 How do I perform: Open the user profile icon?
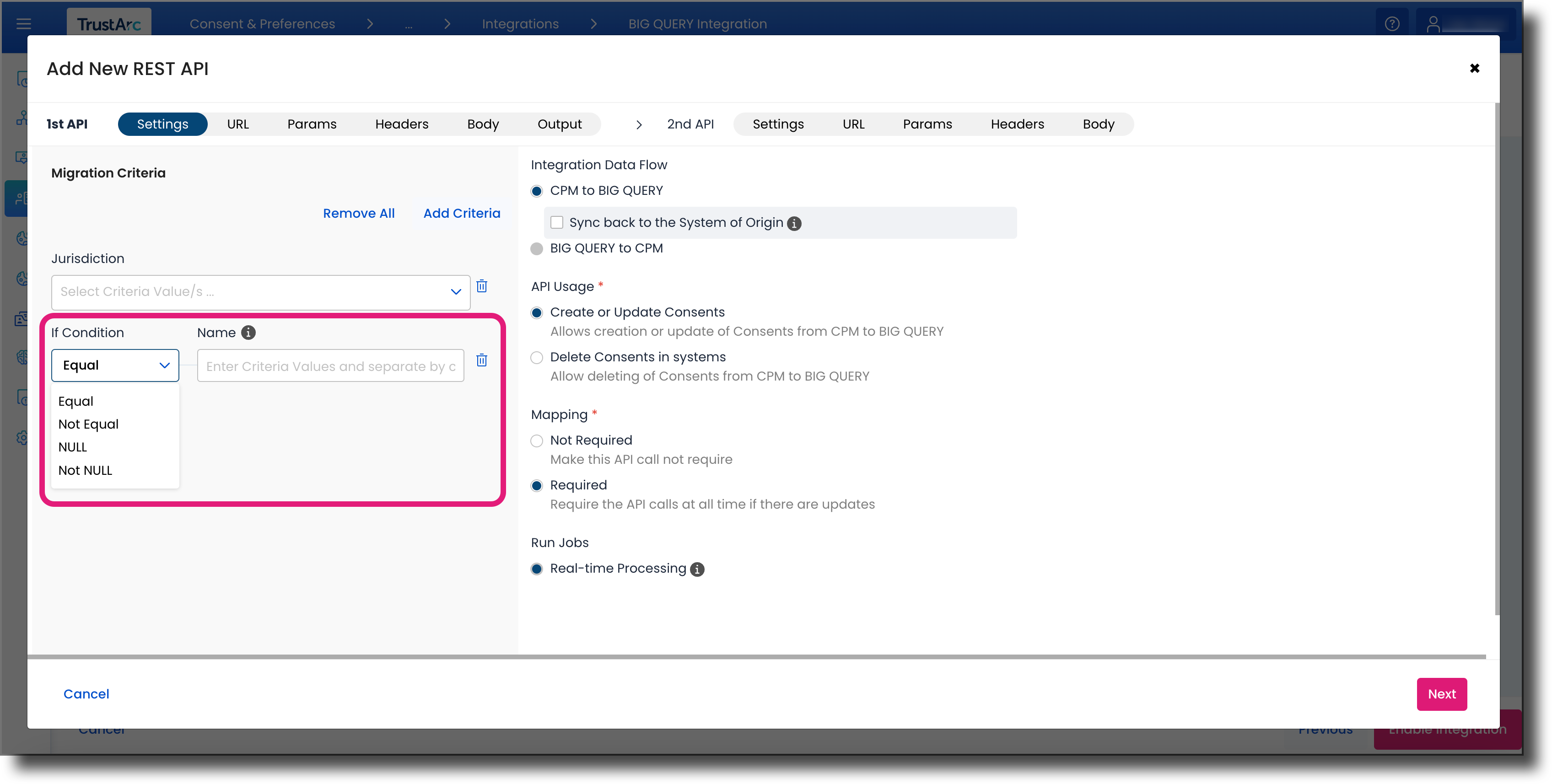tap(1433, 24)
